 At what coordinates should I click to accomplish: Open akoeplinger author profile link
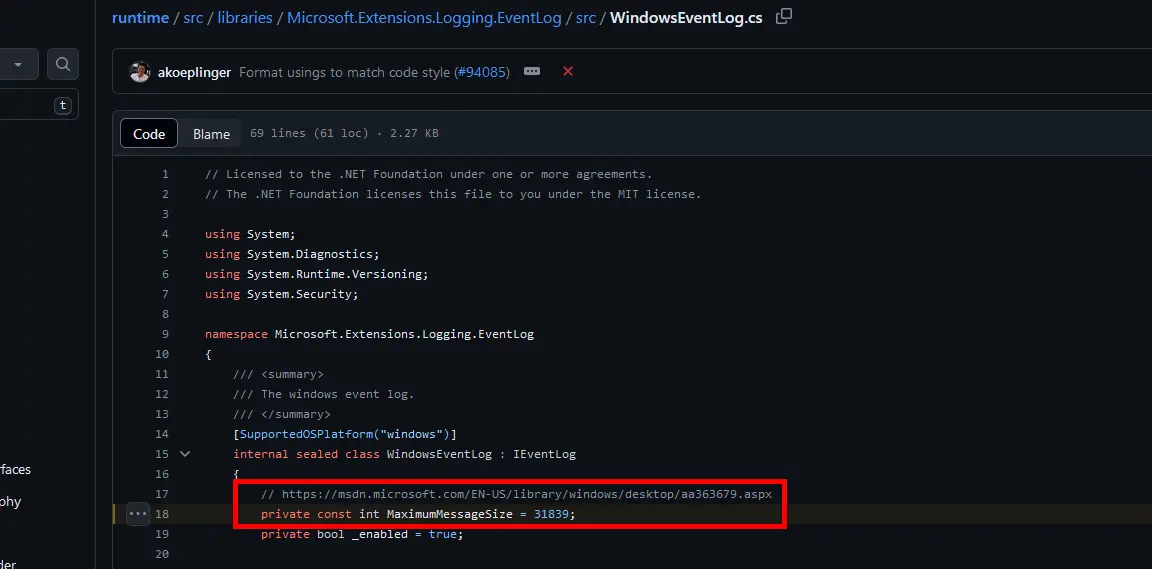[x=194, y=72]
